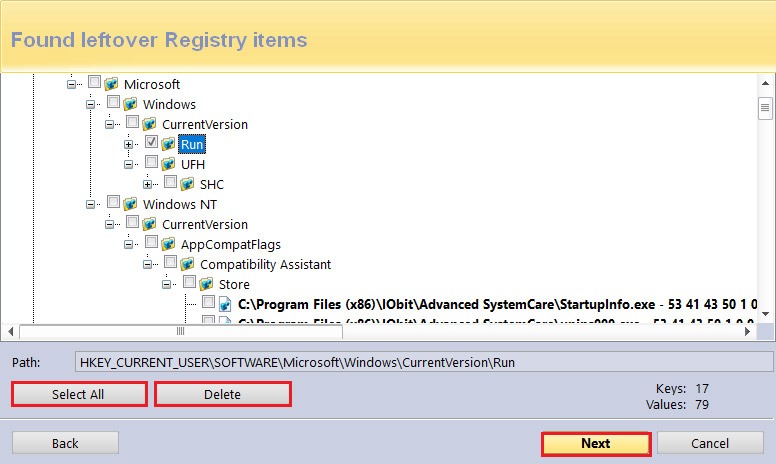Select the UFH tree item label
The image size is (776, 464).
point(193,164)
